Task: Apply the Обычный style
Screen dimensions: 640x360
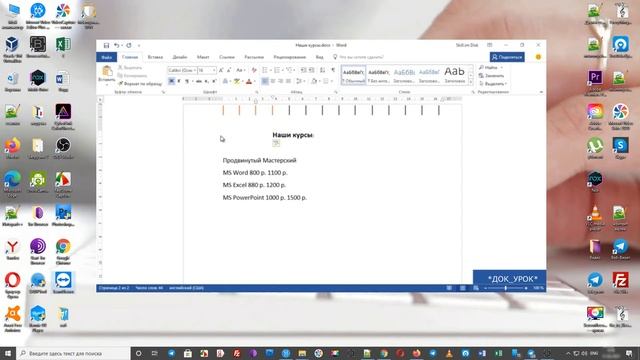Action: pyautogui.click(x=353, y=75)
